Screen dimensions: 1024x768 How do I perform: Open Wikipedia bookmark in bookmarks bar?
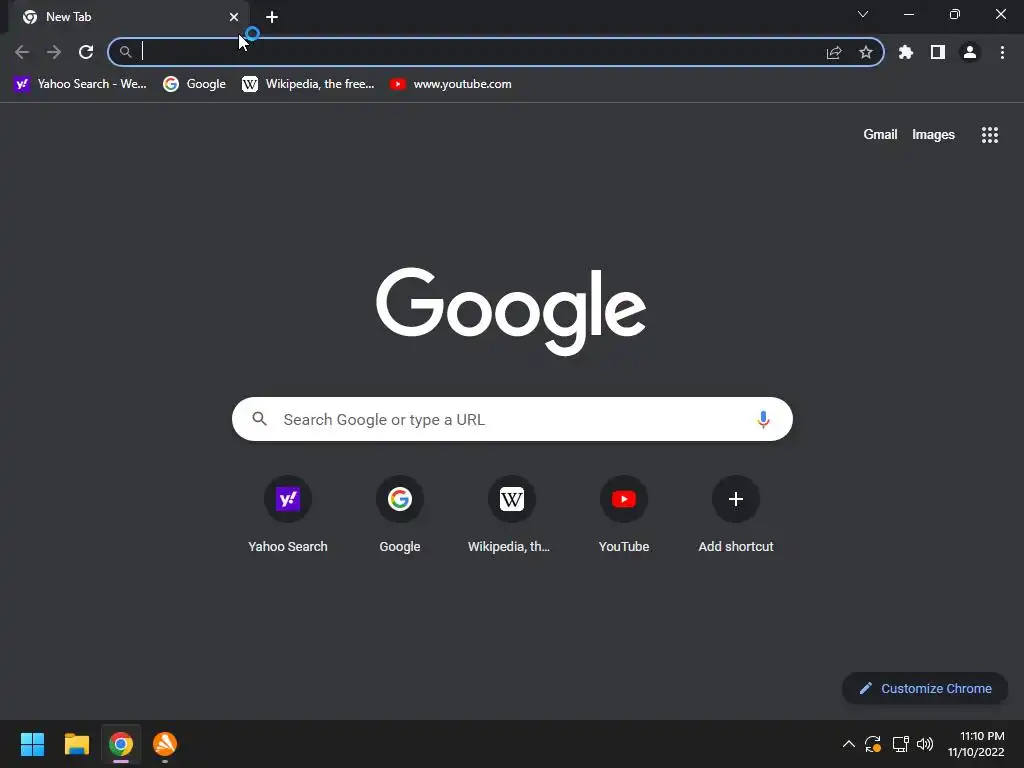tap(308, 84)
